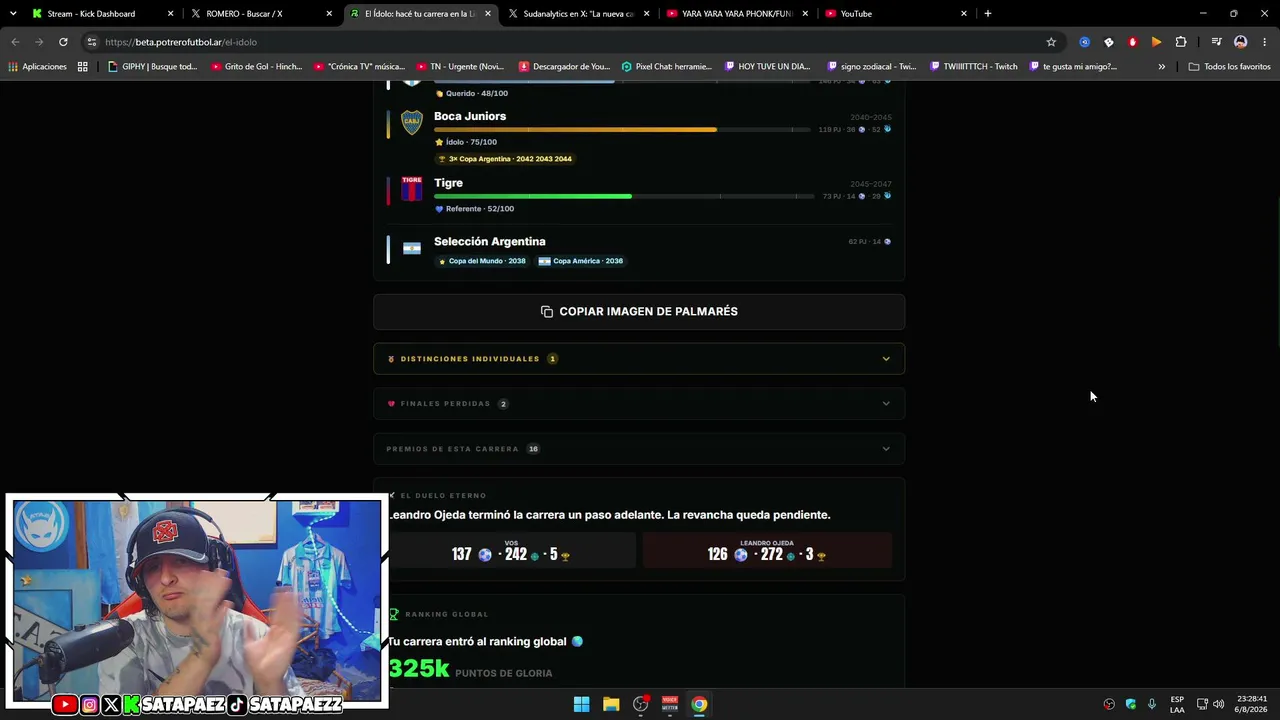Click Copiar Imagen de Palmarés button
This screenshot has height=720, width=1280.
tap(639, 312)
